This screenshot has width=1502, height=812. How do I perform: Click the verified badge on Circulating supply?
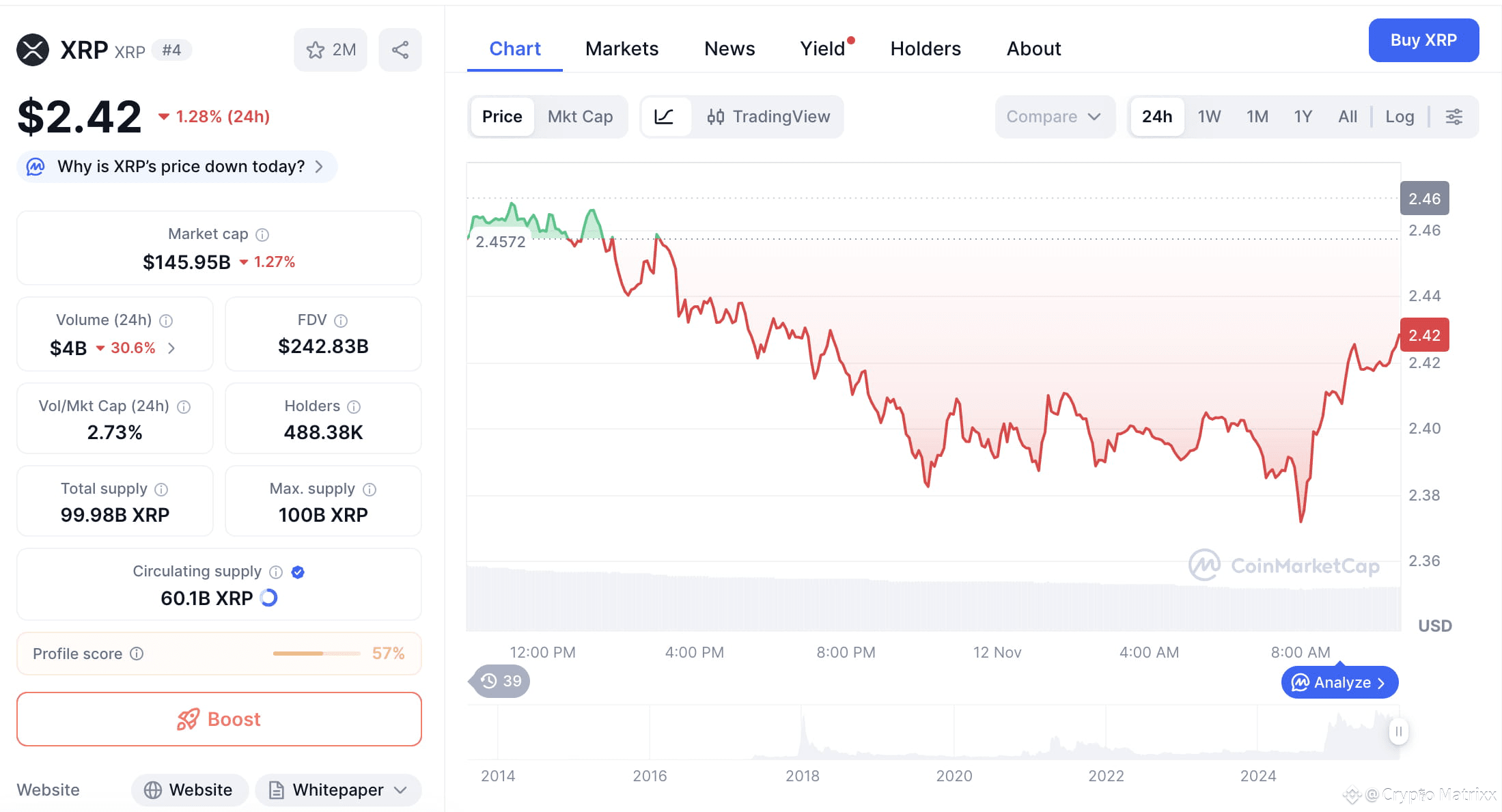(x=298, y=572)
